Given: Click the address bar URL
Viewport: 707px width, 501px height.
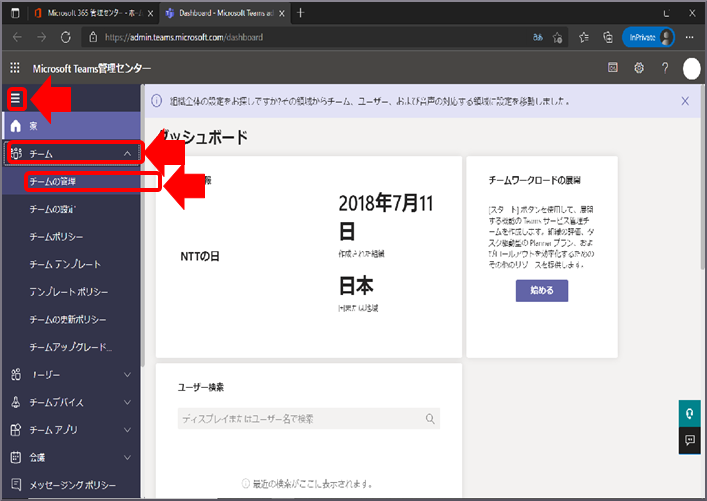Looking at the screenshot, I should tap(184, 37).
